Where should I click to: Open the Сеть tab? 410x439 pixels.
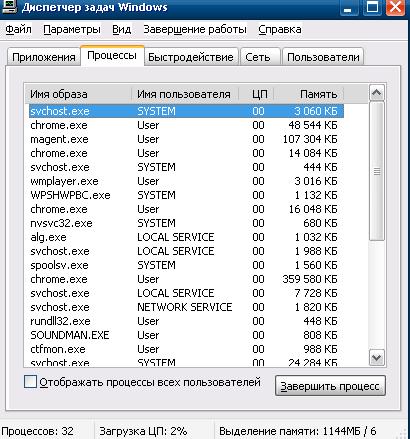[x=260, y=57]
